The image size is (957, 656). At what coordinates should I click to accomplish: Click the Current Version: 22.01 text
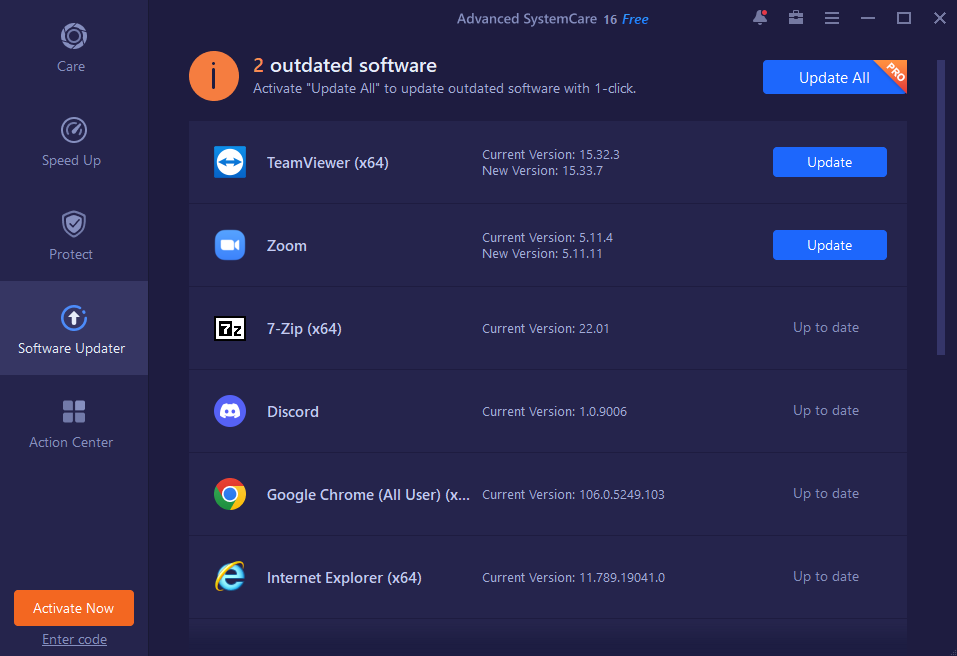(546, 329)
